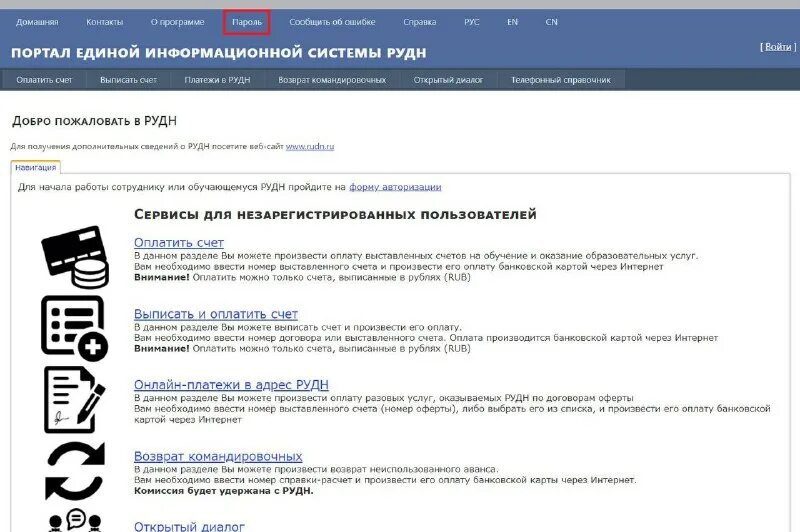Open Платежи в РУДН in navigation bar

(x=217, y=80)
